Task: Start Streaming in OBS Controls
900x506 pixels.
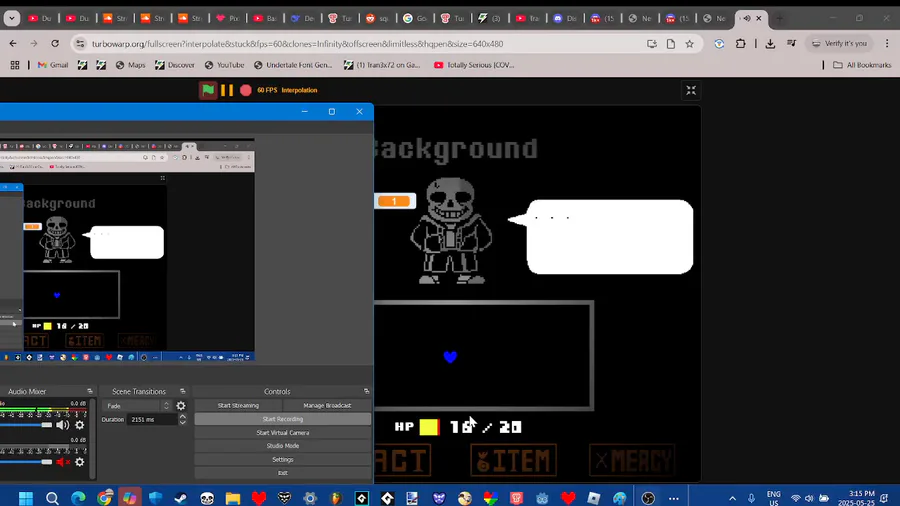Action: point(238,405)
